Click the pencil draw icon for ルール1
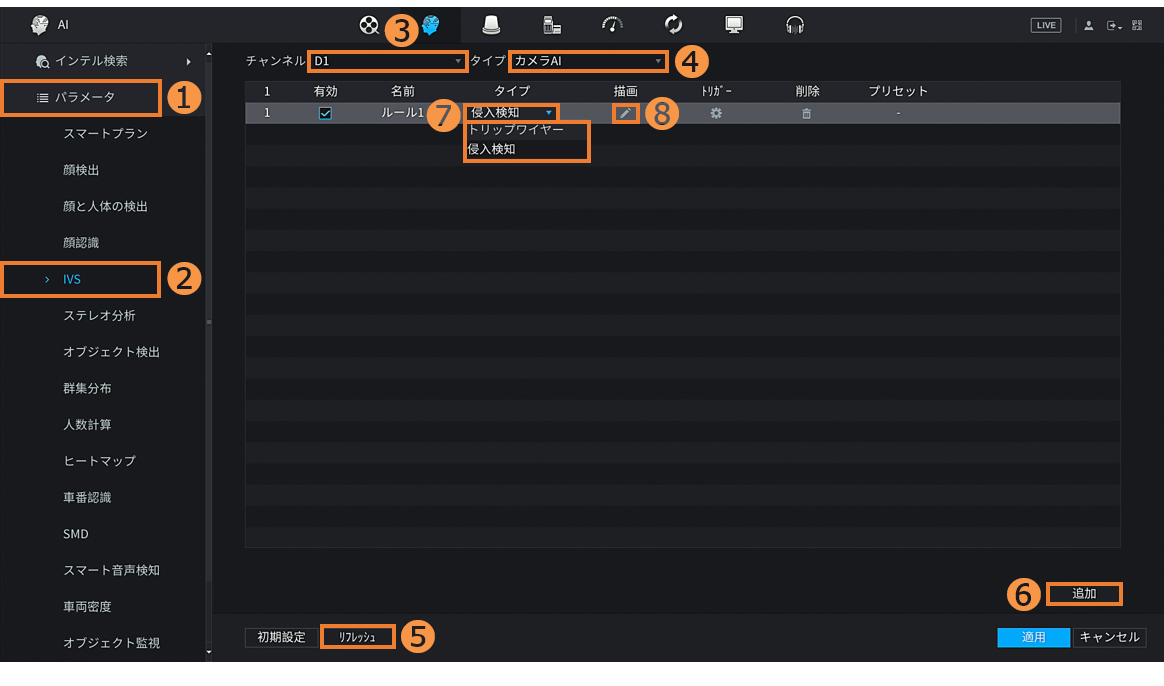The height and width of the screenshot is (686, 1164). 625,113
